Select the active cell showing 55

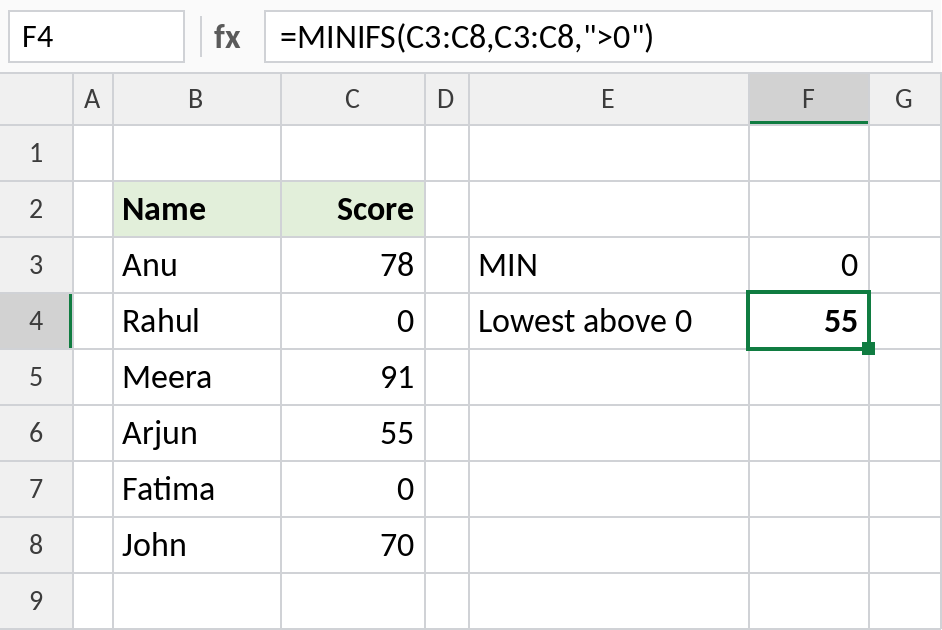coord(809,321)
